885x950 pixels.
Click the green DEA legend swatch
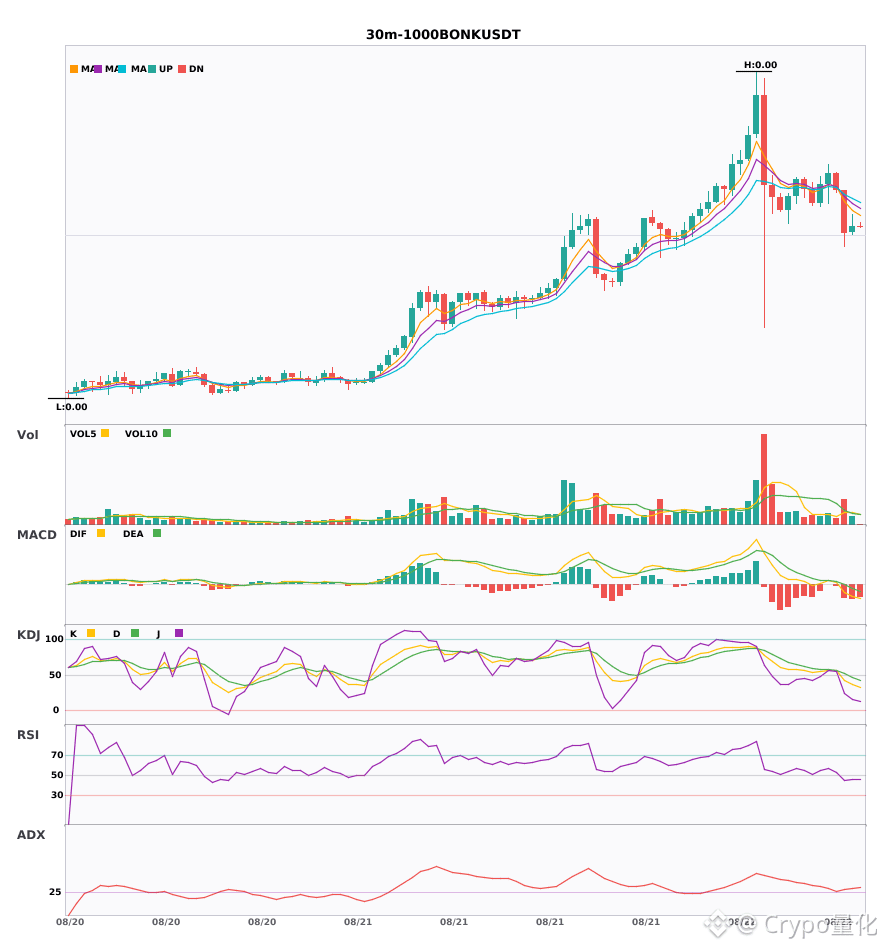157,533
